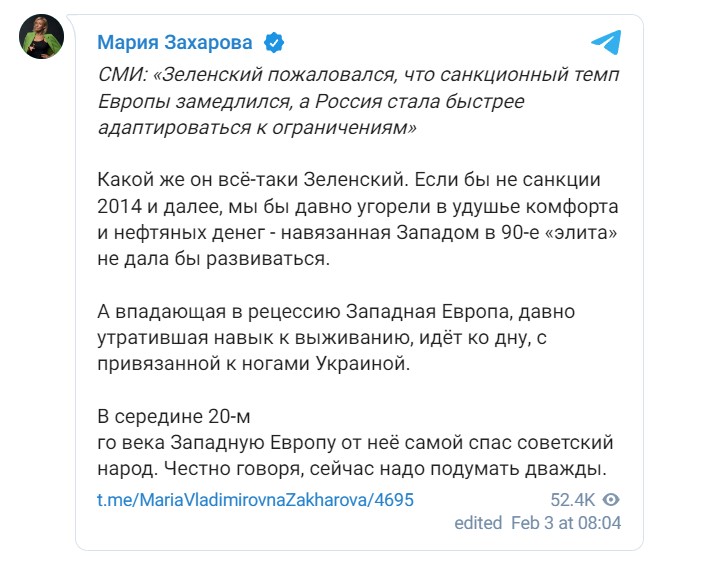Click the Telegram paper plane icon
The width and height of the screenshot is (704, 571).
[606, 42]
